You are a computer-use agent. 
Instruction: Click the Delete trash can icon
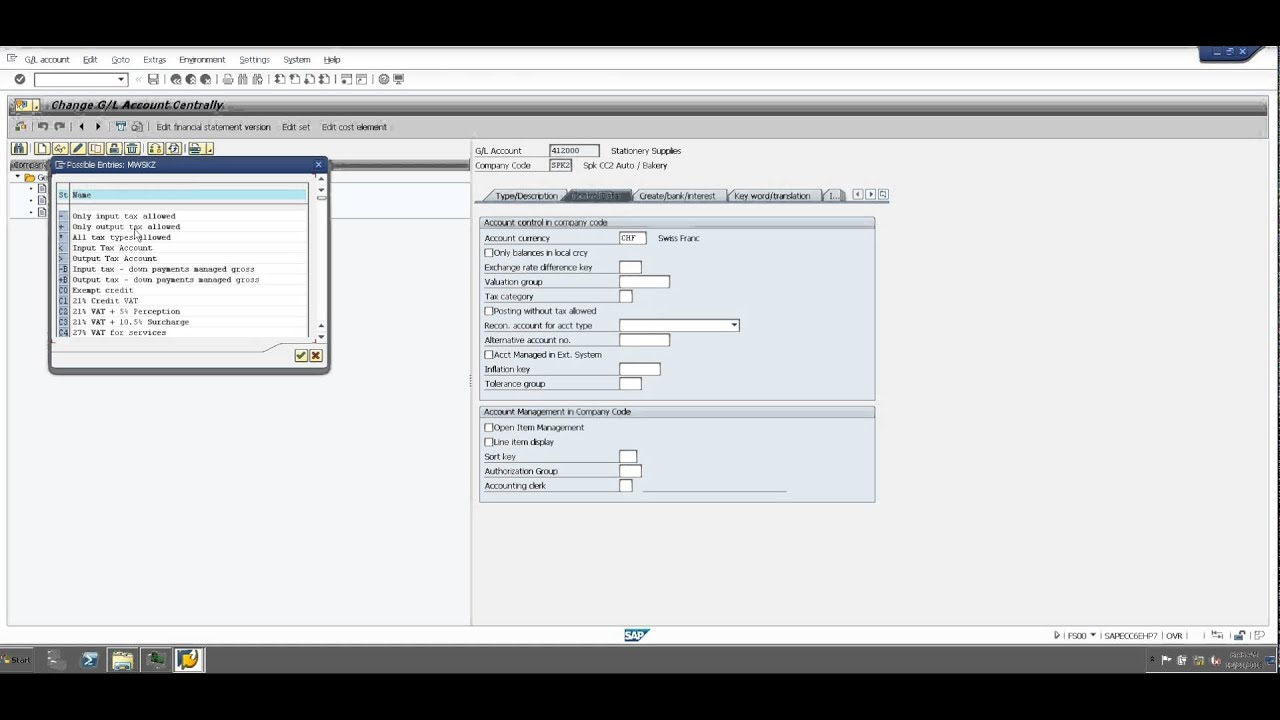click(x=132, y=148)
